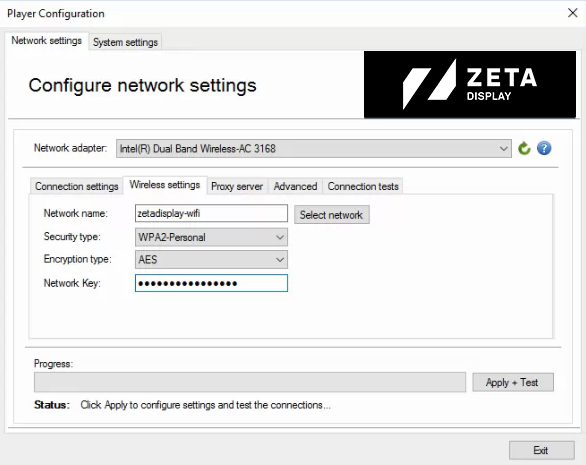The width and height of the screenshot is (586, 465).
Task: Switch to the System settings tab
Action: 125,42
